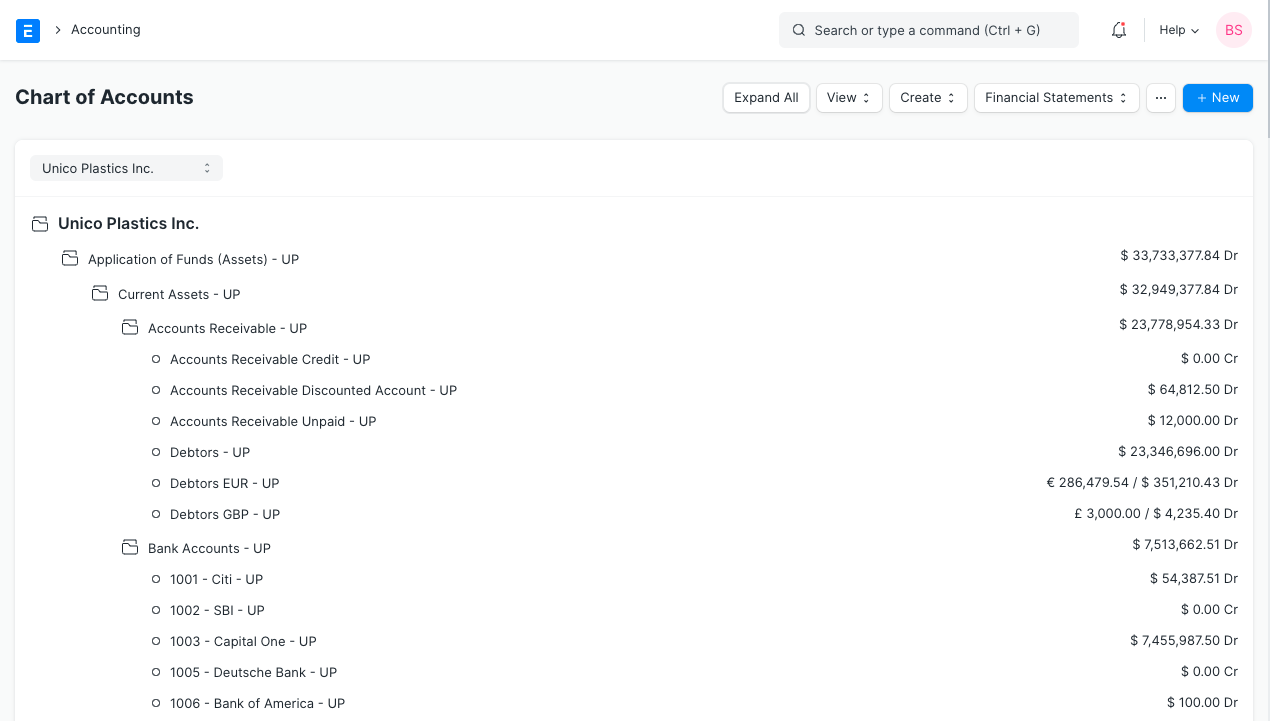Open the search command bar via its magnifier icon
Screen dimensions: 1270x721
798,30
